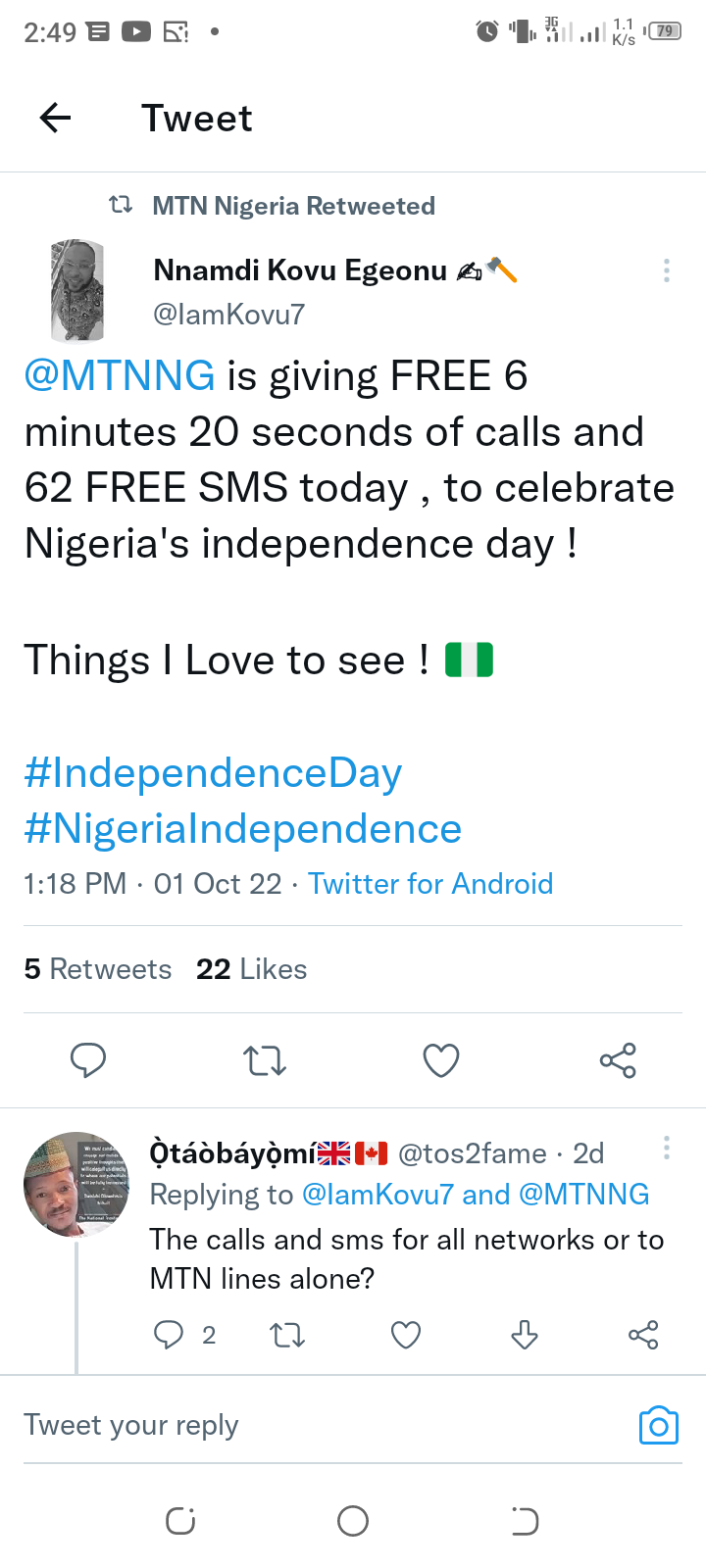This screenshot has width=706, height=1568.
Task: View the 22 Likes list
Action: (x=251, y=969)
